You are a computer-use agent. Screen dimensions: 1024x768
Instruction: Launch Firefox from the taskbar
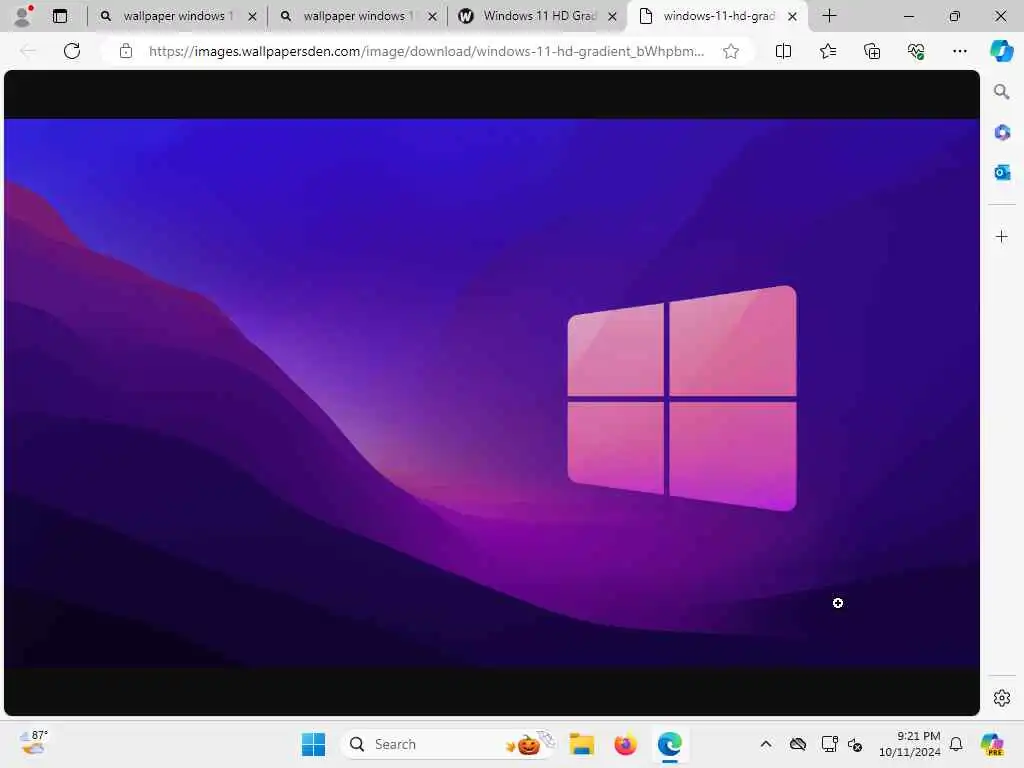625,744
